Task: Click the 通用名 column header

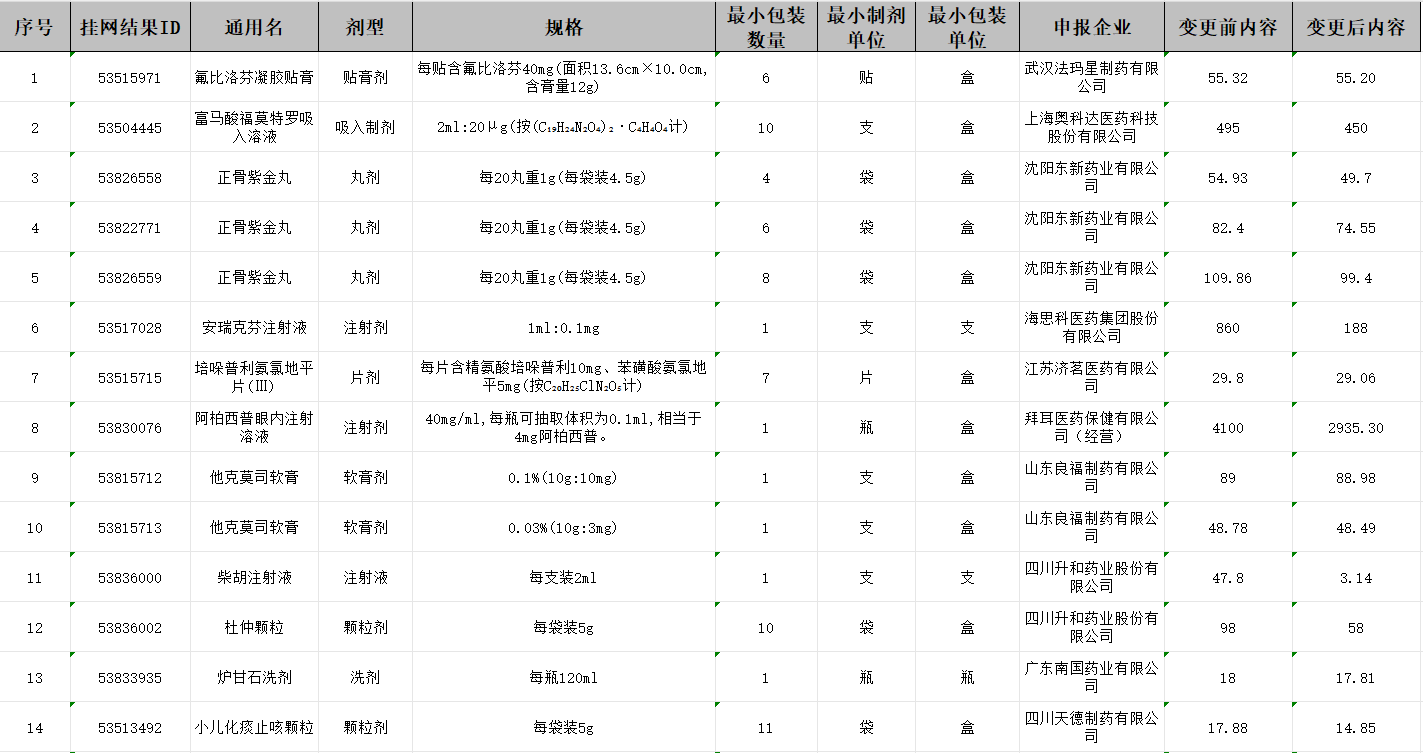Action: (x=254, y=27)
